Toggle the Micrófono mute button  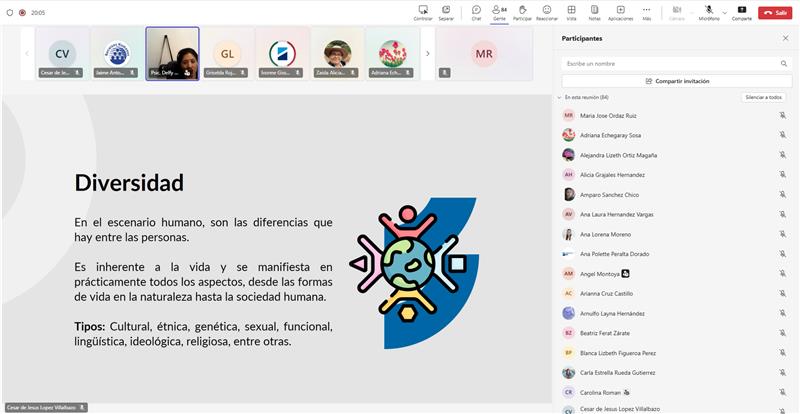(708, 10)
